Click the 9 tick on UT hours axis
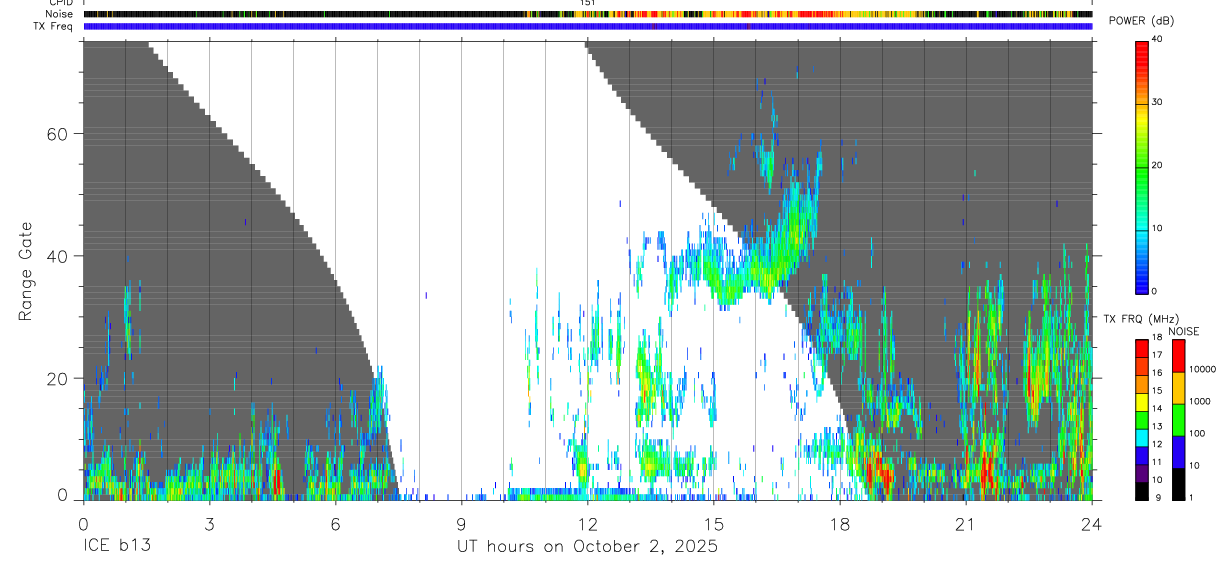 [x=461, y=524]
